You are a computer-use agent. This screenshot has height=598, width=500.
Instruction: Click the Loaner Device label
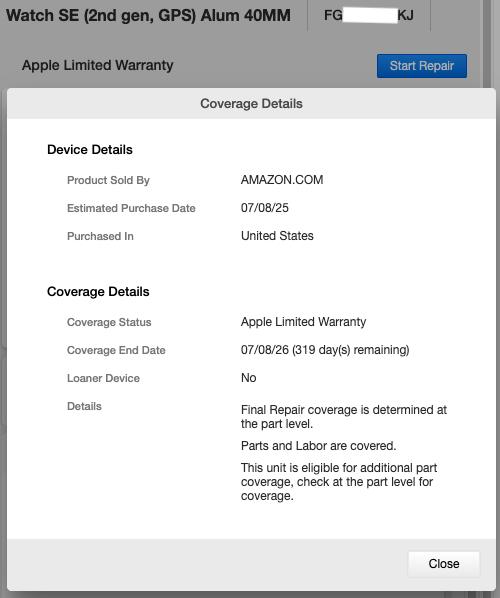103,378
